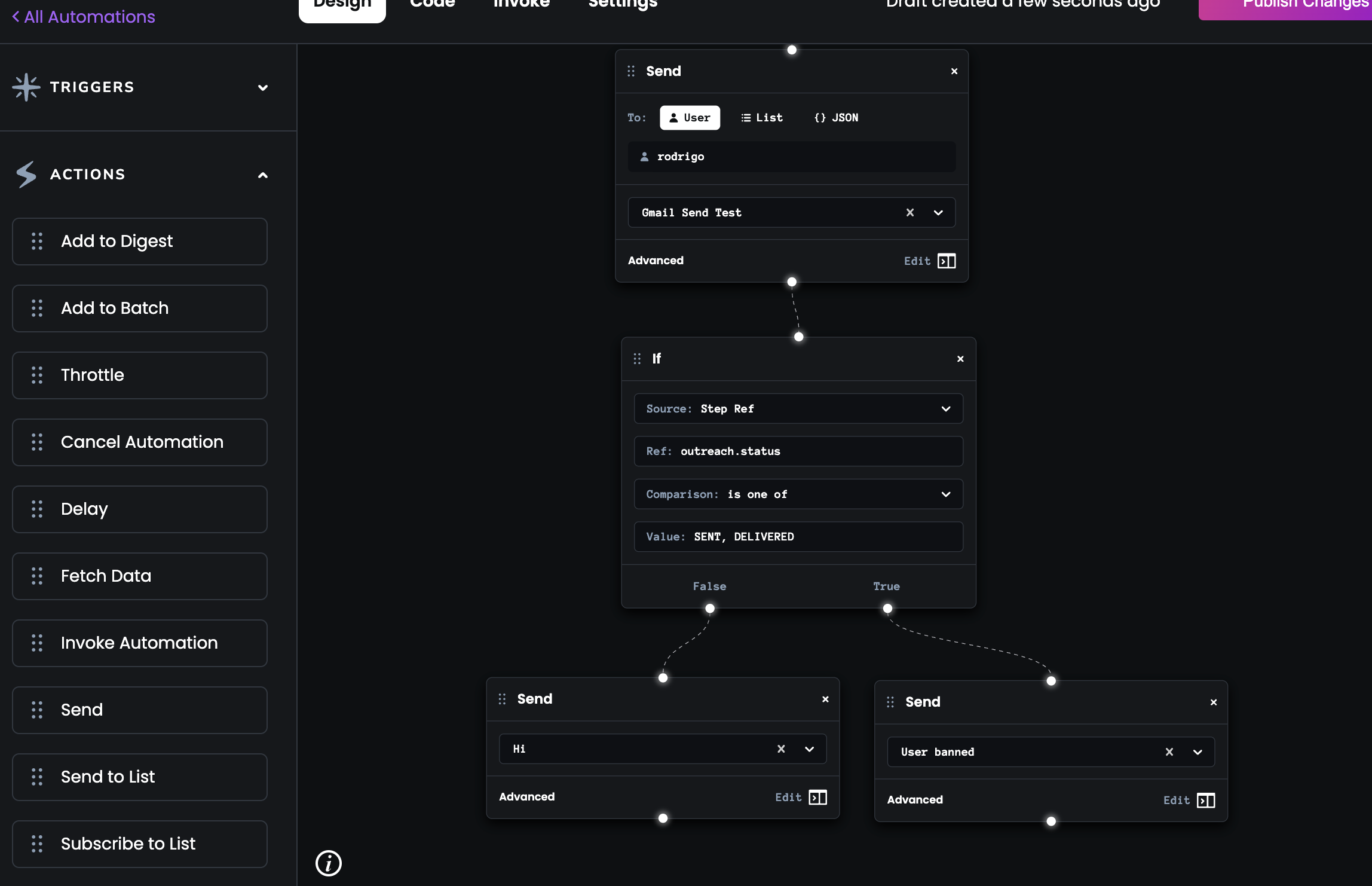Expand the TRIGGERS section panel
1372x886 pixels.
262,87
